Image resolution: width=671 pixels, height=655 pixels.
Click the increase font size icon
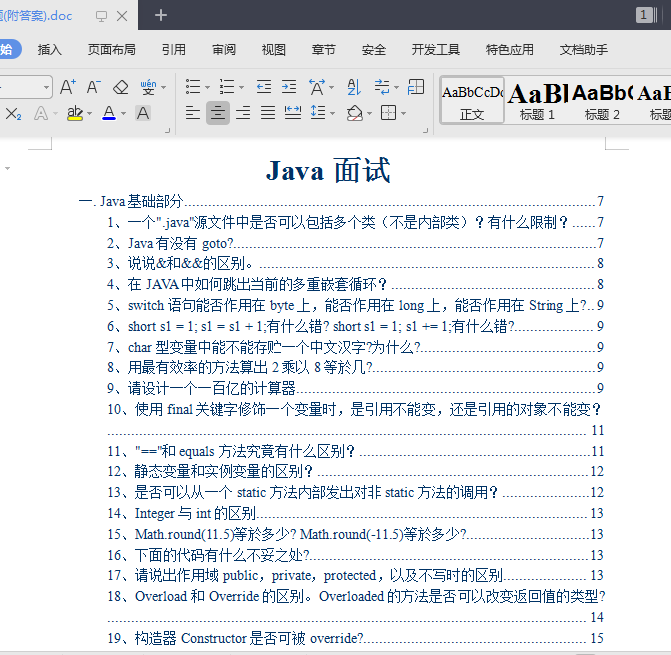[x=68, y=87]
